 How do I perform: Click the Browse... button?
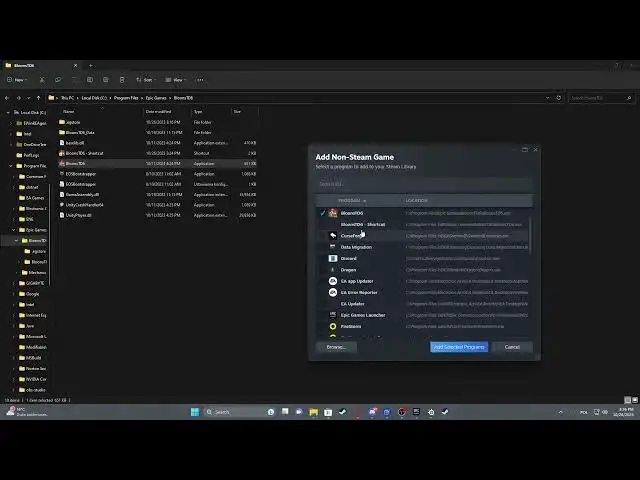click(336, 347)
